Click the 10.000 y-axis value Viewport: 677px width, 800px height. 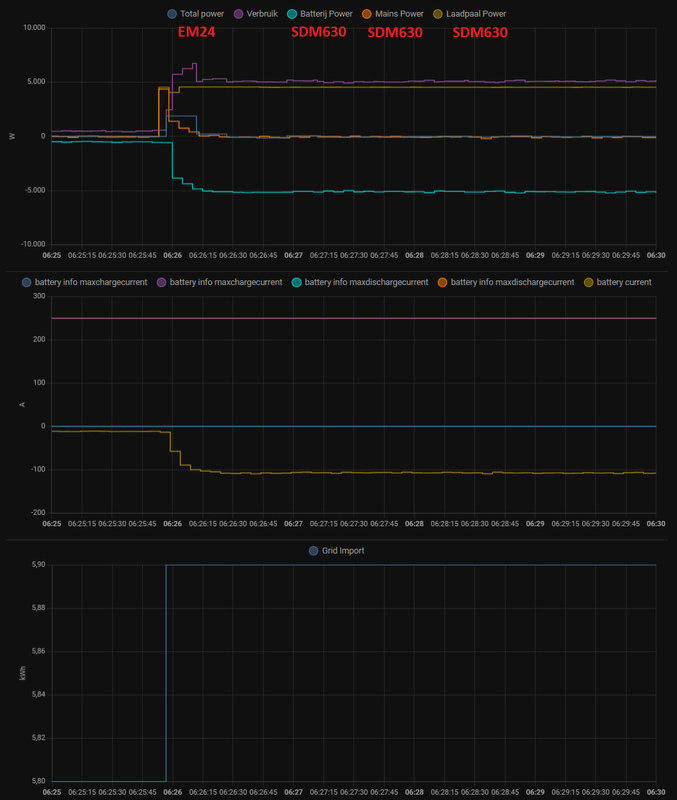click(x=34, y=28)
